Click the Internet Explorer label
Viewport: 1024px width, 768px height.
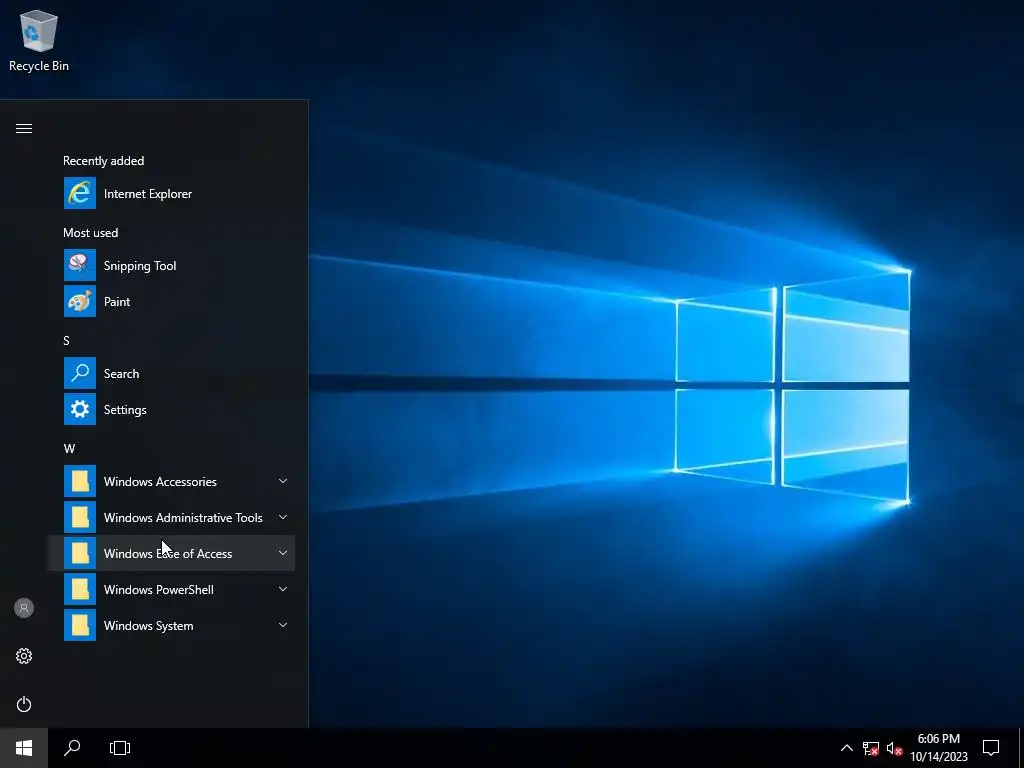148,194
